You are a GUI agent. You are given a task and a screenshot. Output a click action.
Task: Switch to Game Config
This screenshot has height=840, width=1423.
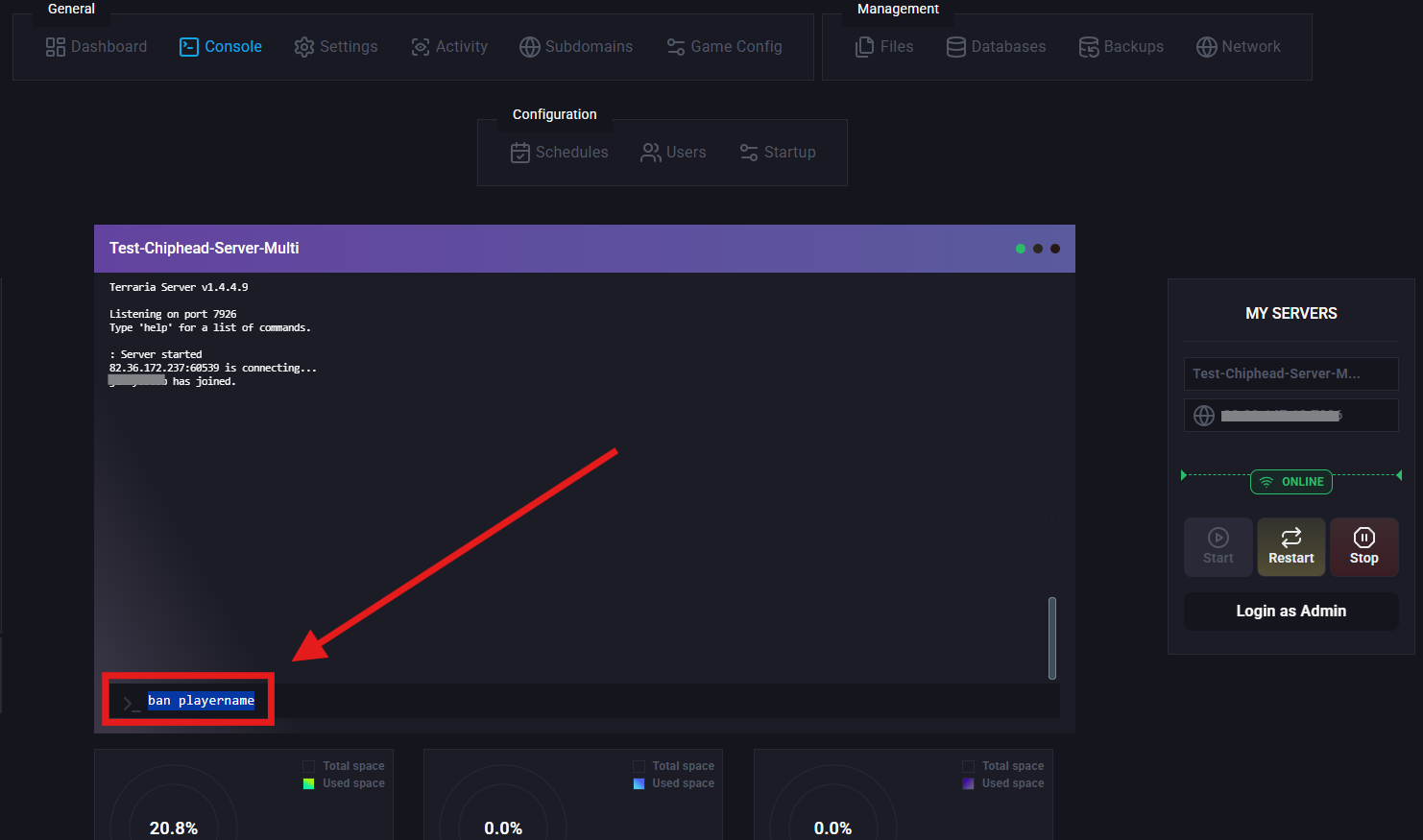coord(724,46)
